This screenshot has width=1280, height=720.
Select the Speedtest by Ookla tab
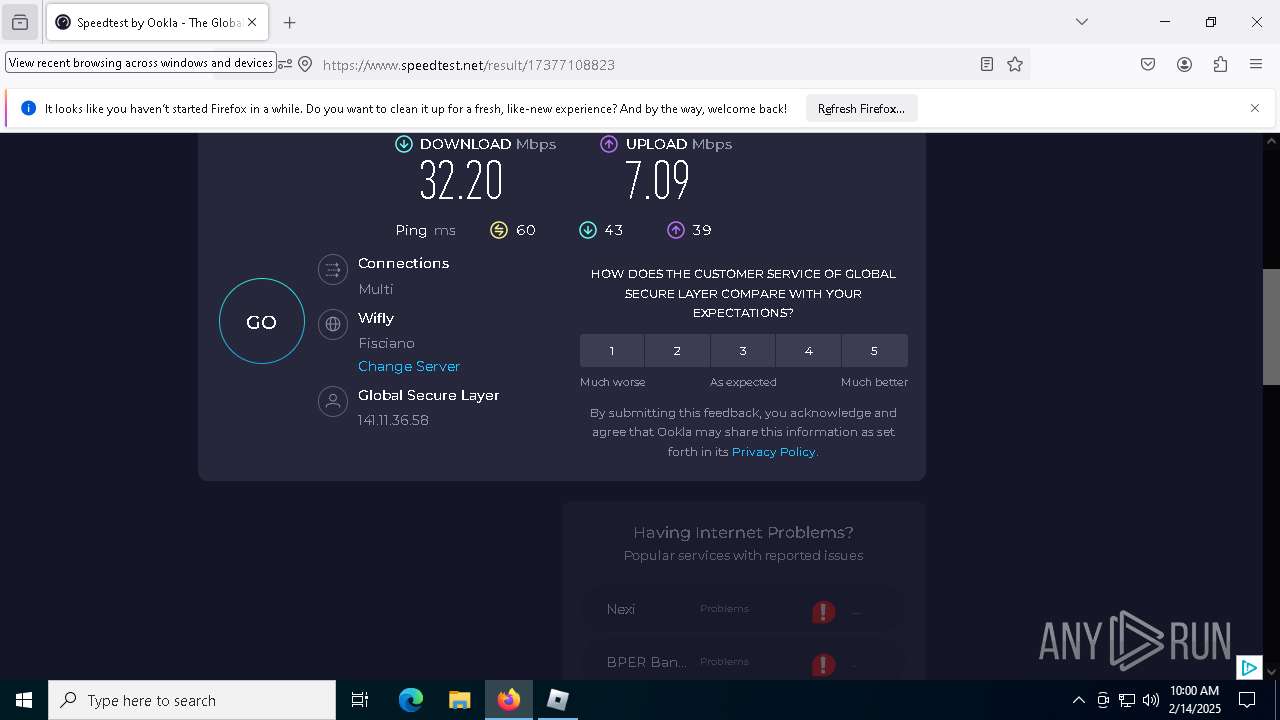[x=157, y=22]
